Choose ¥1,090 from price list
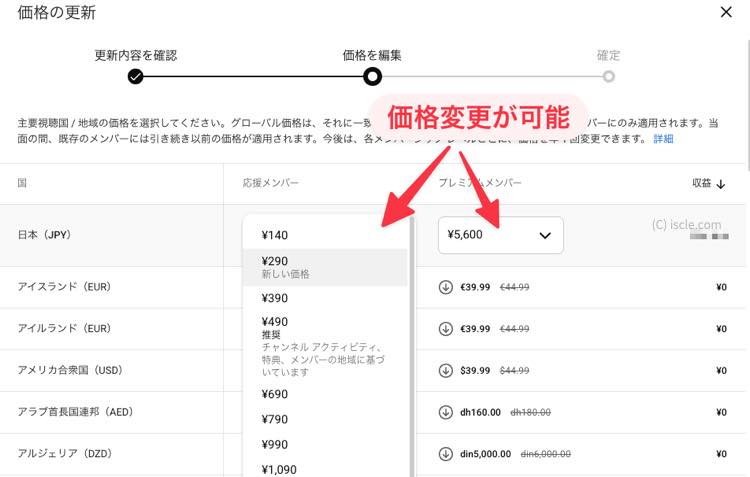 (325, 469)
